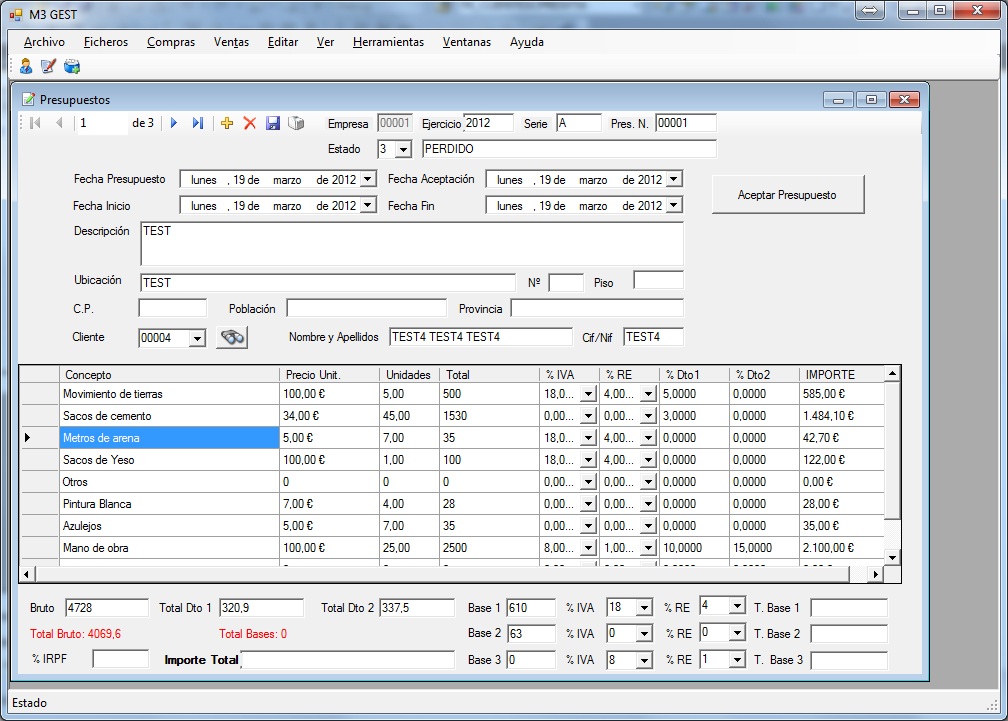
Task: Save budget using floppy disk icon
Action: (x=273, y=123)
